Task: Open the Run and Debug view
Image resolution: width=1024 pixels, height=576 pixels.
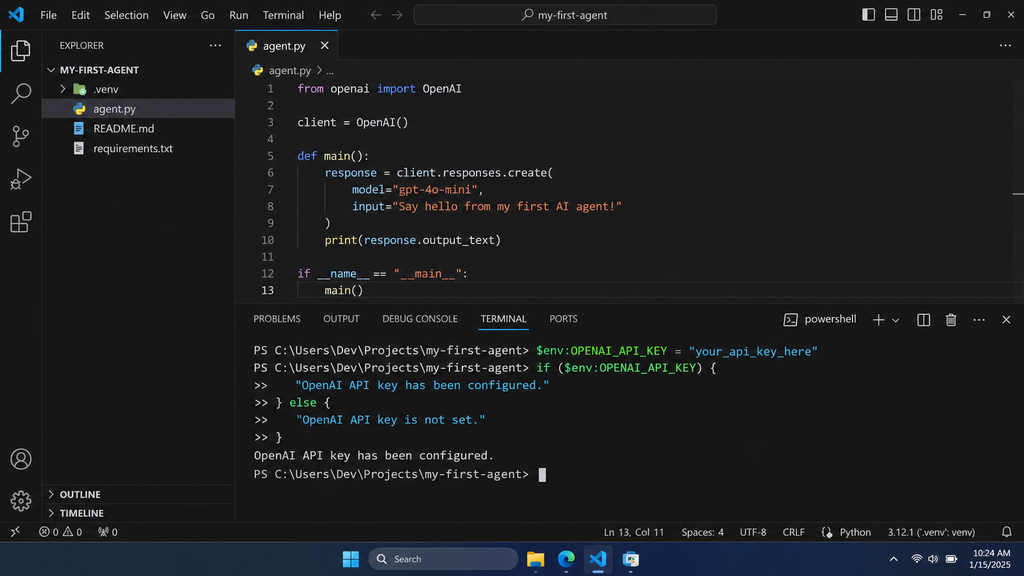Action: 20,179
